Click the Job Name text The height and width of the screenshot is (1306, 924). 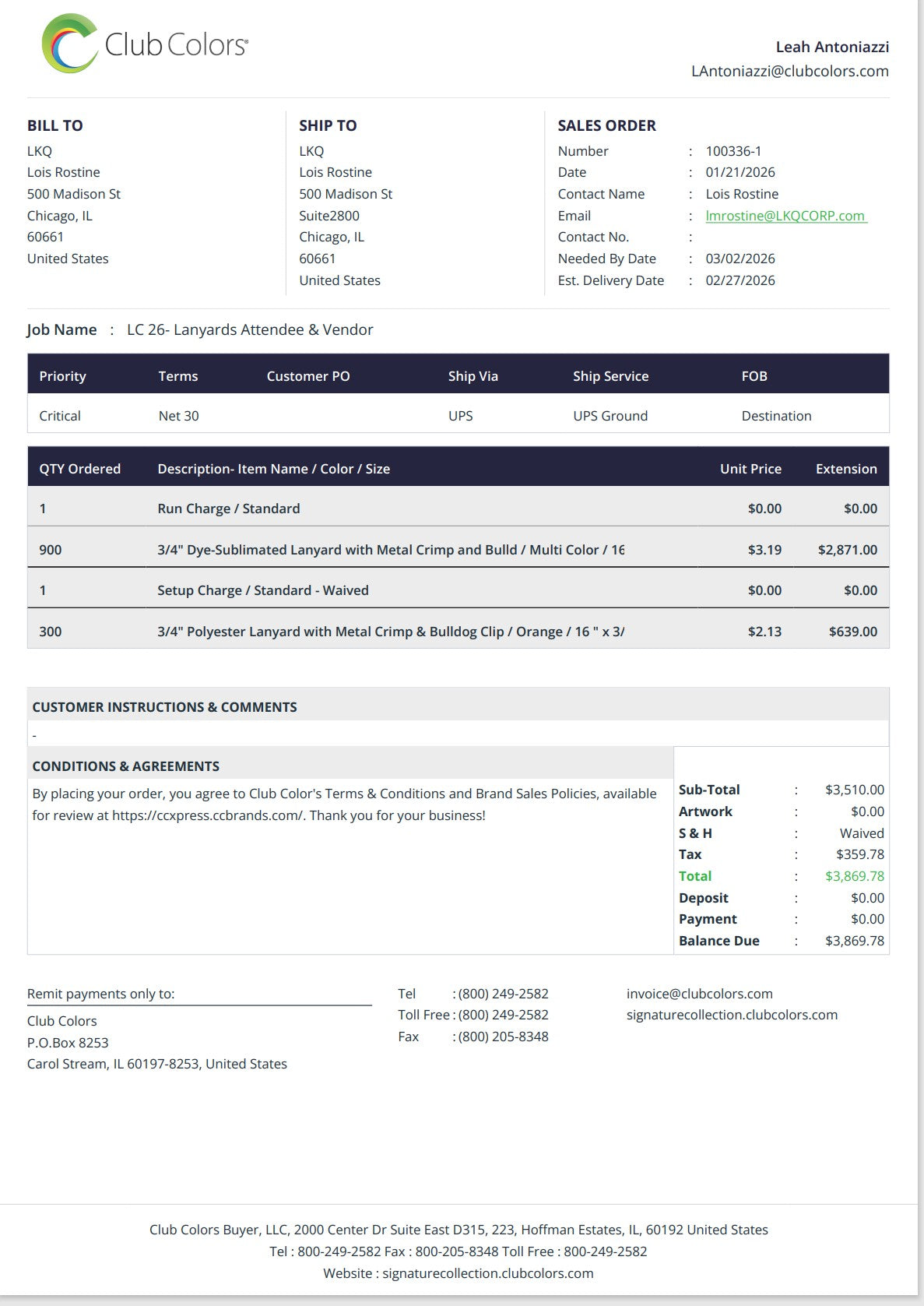249,329
